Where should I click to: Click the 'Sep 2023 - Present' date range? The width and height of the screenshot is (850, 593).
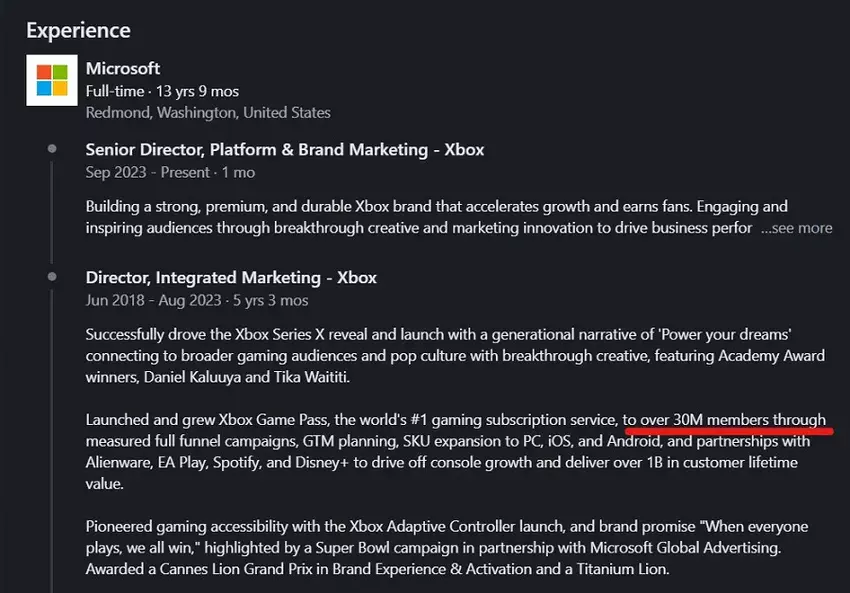[149, 172]
